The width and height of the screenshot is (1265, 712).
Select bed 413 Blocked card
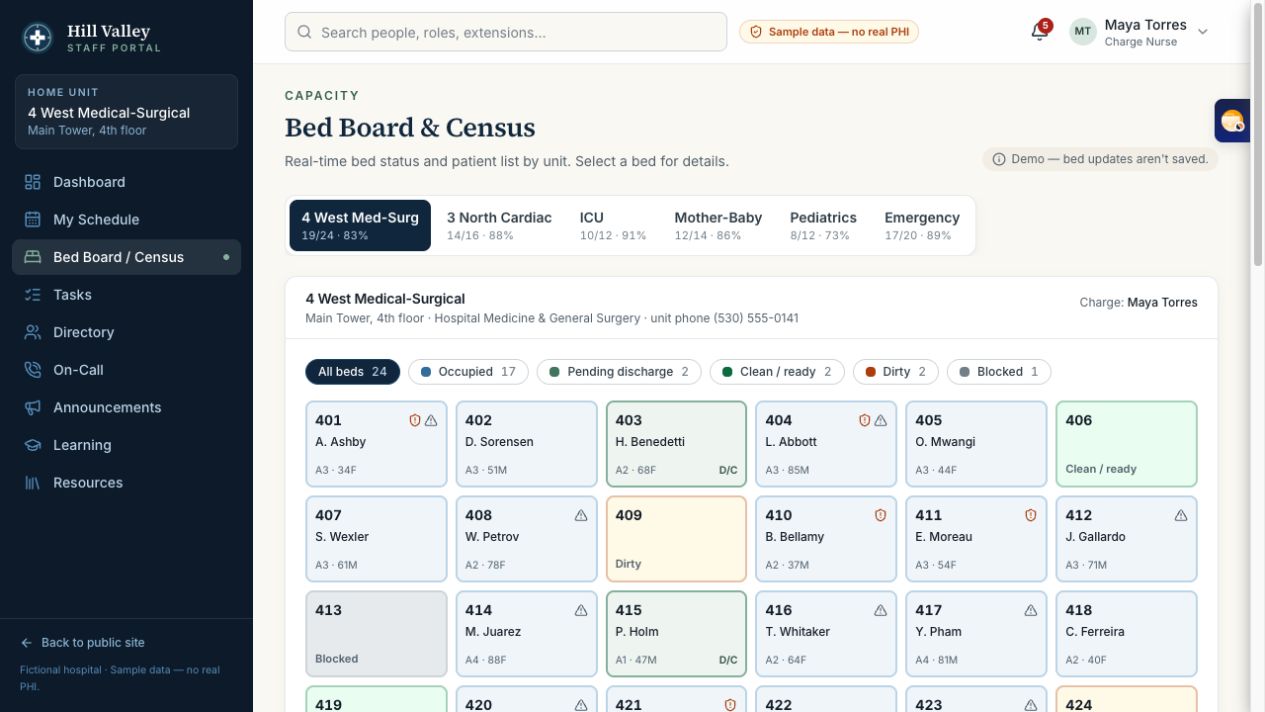[x=376, y=634]
